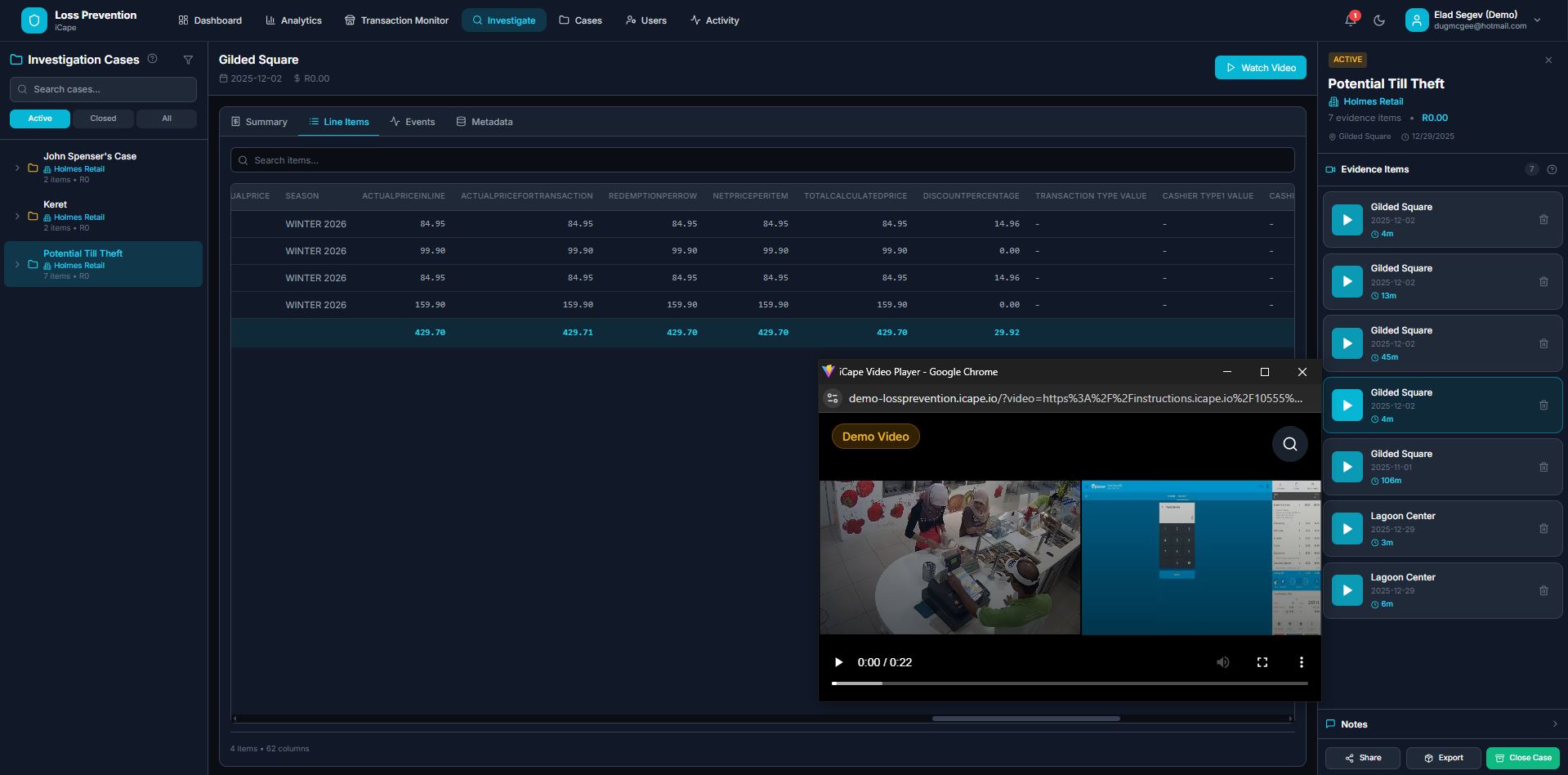Click the Watch Video button
Viewport: 1568px width, 775px height.
tap(1260, 68)
